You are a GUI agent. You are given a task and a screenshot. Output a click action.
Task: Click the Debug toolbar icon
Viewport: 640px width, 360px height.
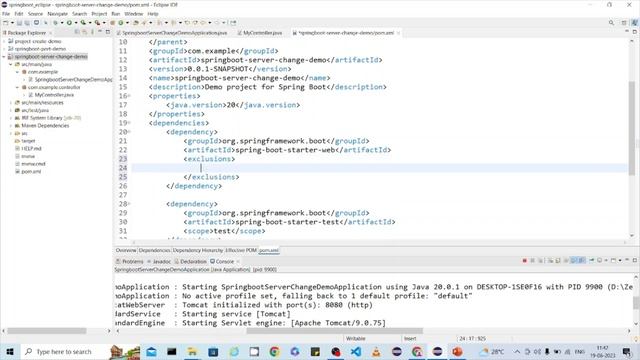pyautogui.click(x=56, y=23)
